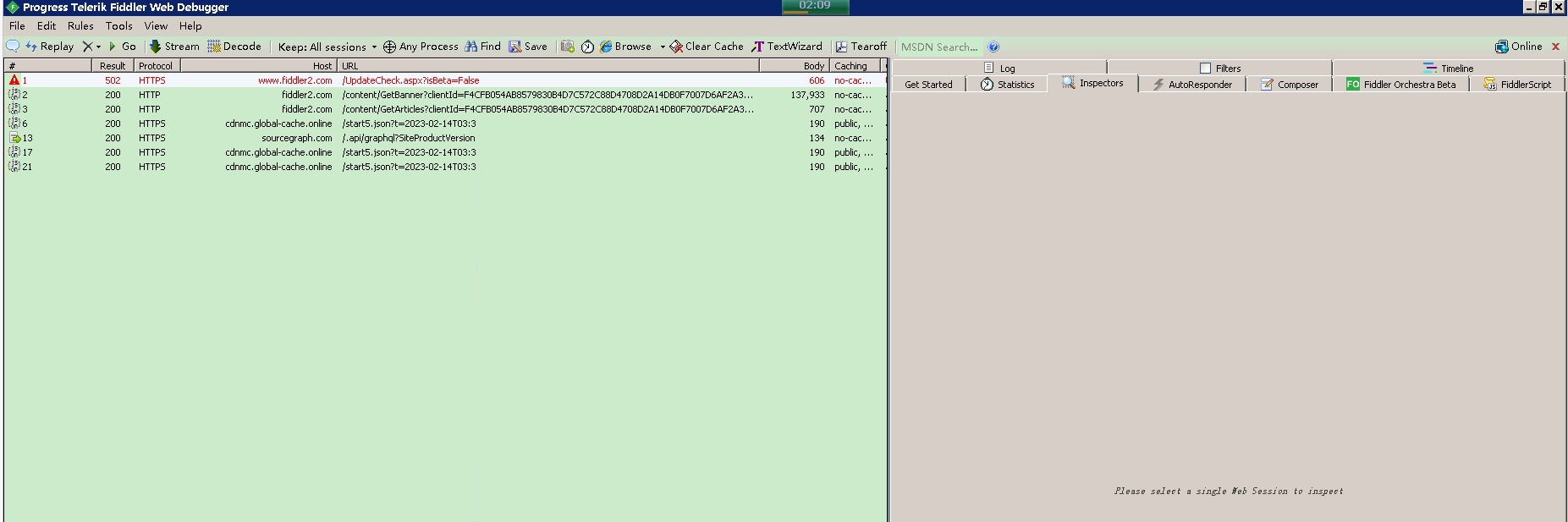
Task: Expand the Browse dropdown arrow
Action: 663,47
